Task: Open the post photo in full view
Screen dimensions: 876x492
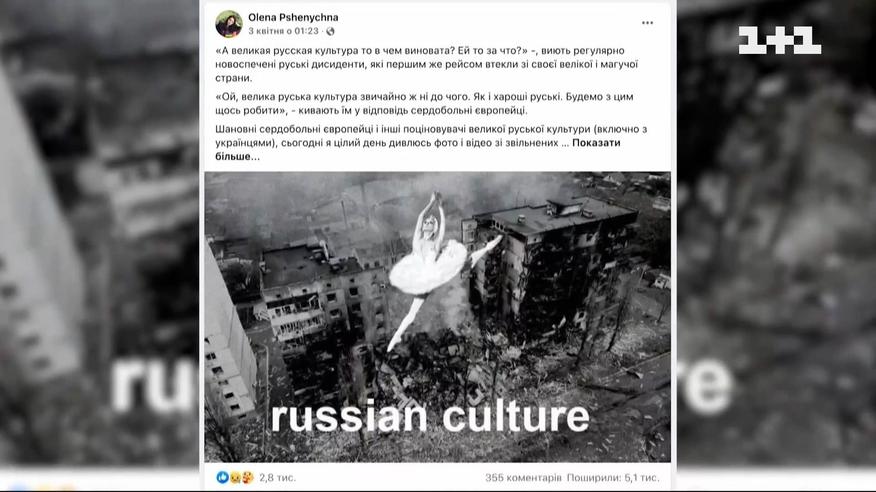Action: pos(437,317)
